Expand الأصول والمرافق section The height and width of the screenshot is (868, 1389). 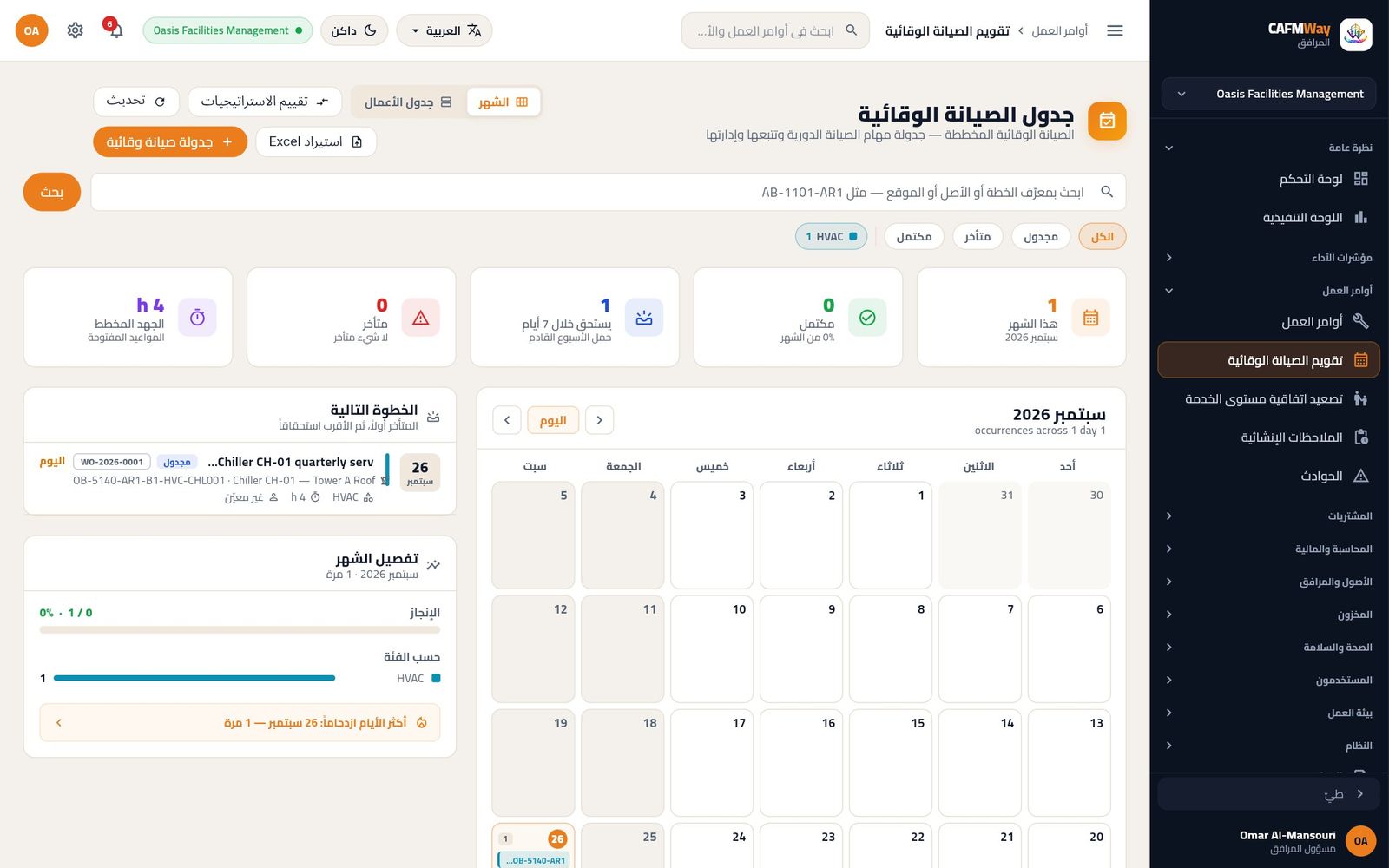pyautogui.click(x=1268, y=582)
